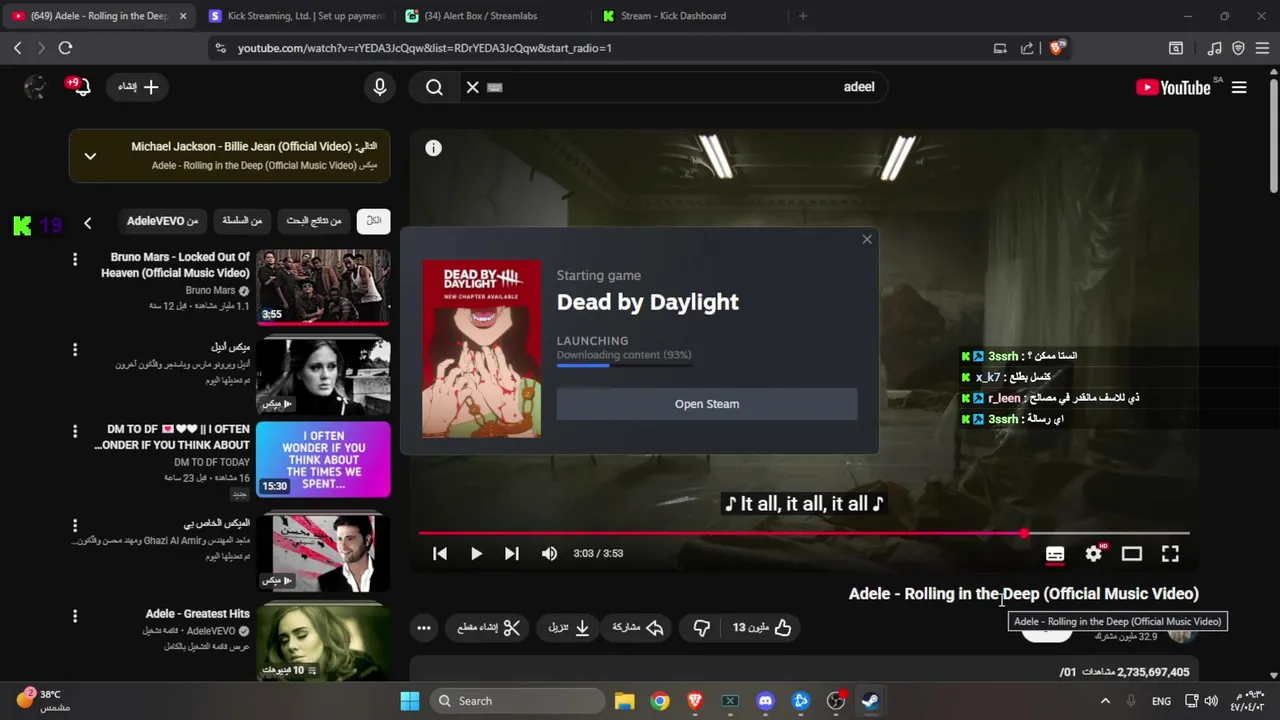
Task: Toggle subtitles on the video player
Action: (1055, 553)
